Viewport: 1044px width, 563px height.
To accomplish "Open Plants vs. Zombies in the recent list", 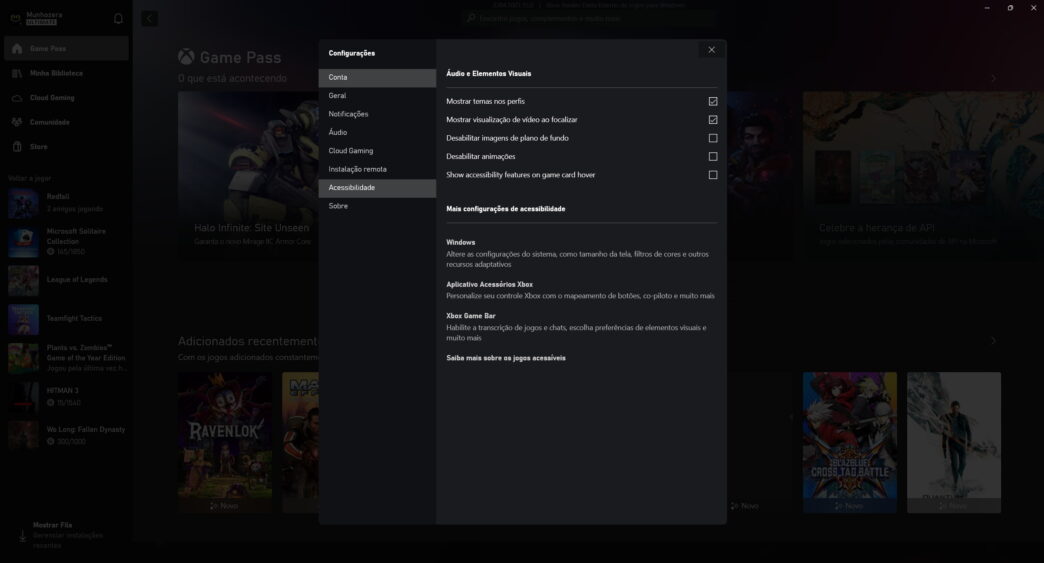I will click(67, 358).
